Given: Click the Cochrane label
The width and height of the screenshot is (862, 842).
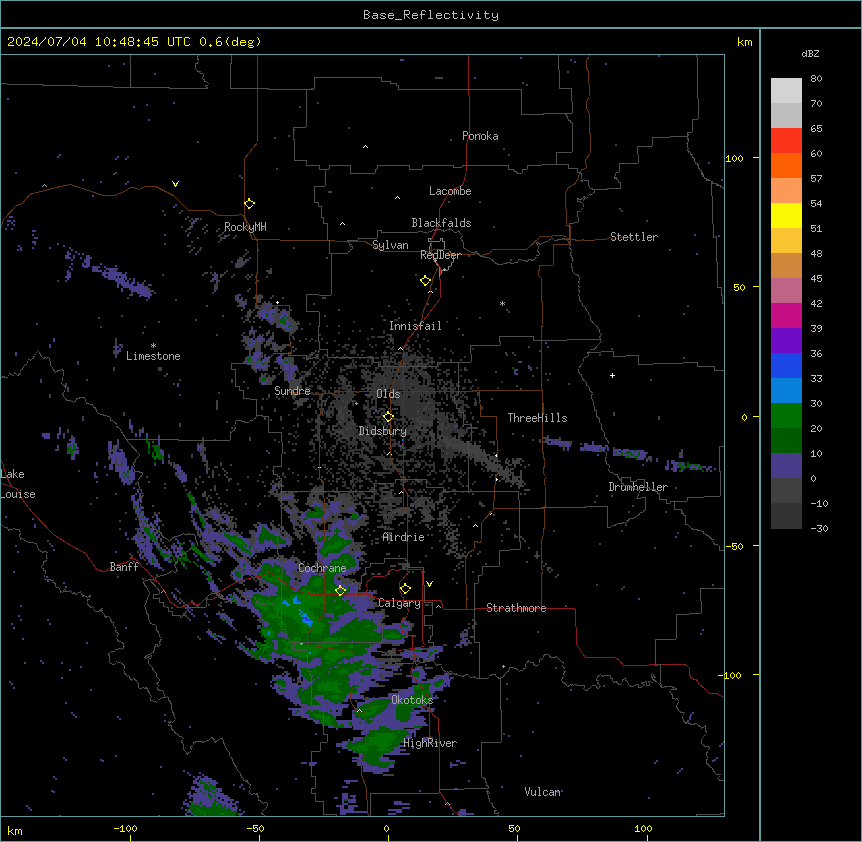Looking at the screenshot, I should pyautogui.click(x=322, y=568).
